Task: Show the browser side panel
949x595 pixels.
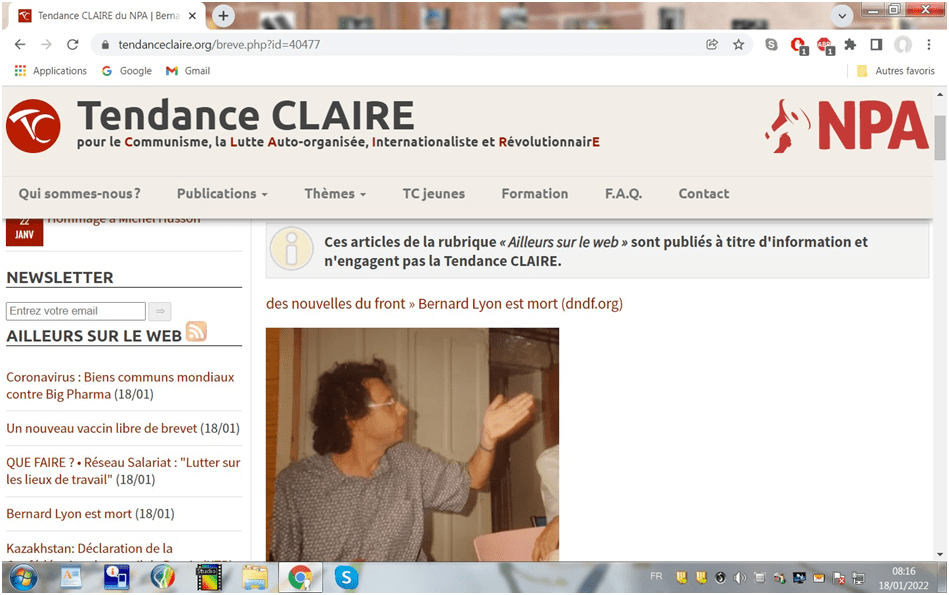Action: click(876, 44)
